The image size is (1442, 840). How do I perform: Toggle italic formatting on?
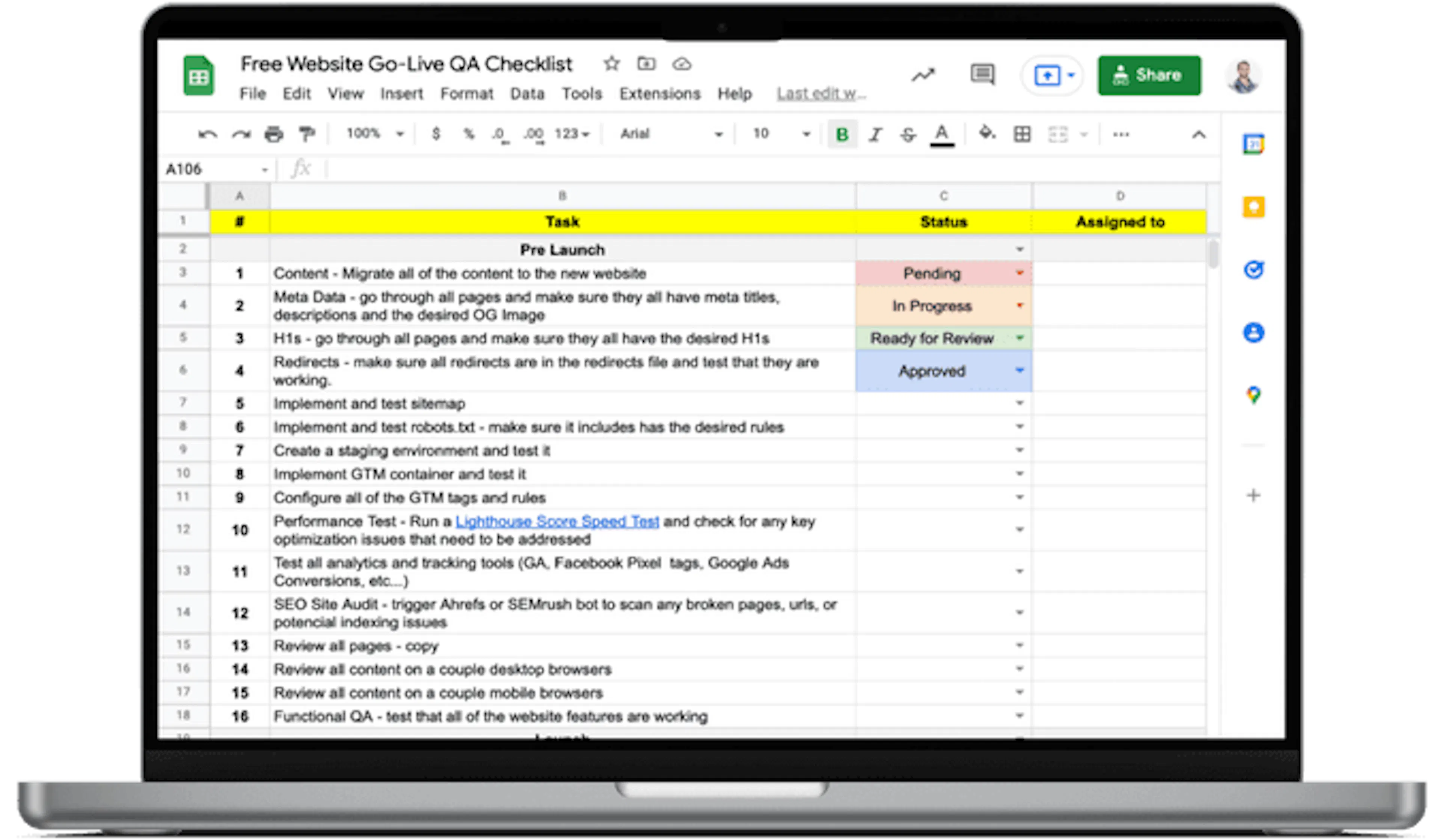click(874, 134)
